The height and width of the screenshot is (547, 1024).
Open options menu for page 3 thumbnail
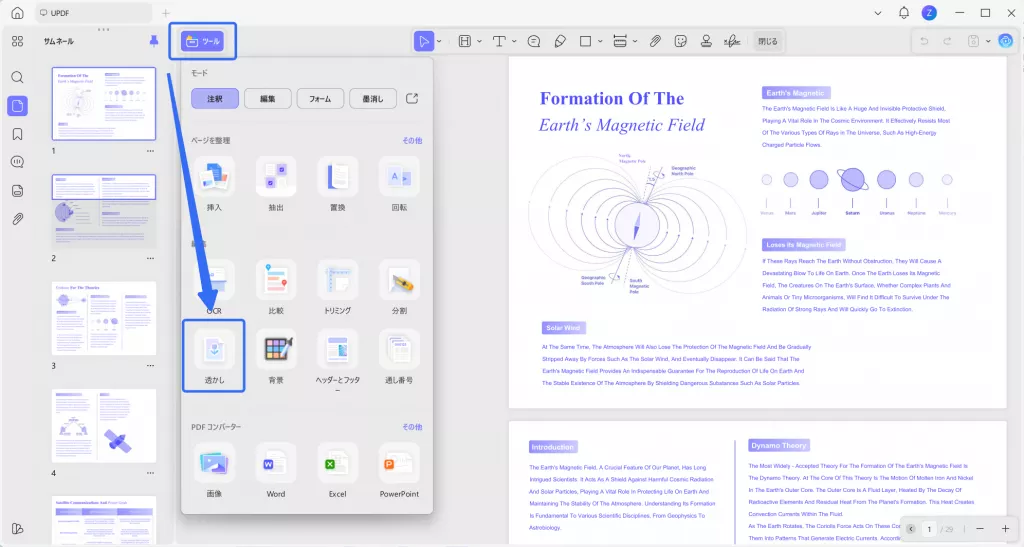click(151, 366)
